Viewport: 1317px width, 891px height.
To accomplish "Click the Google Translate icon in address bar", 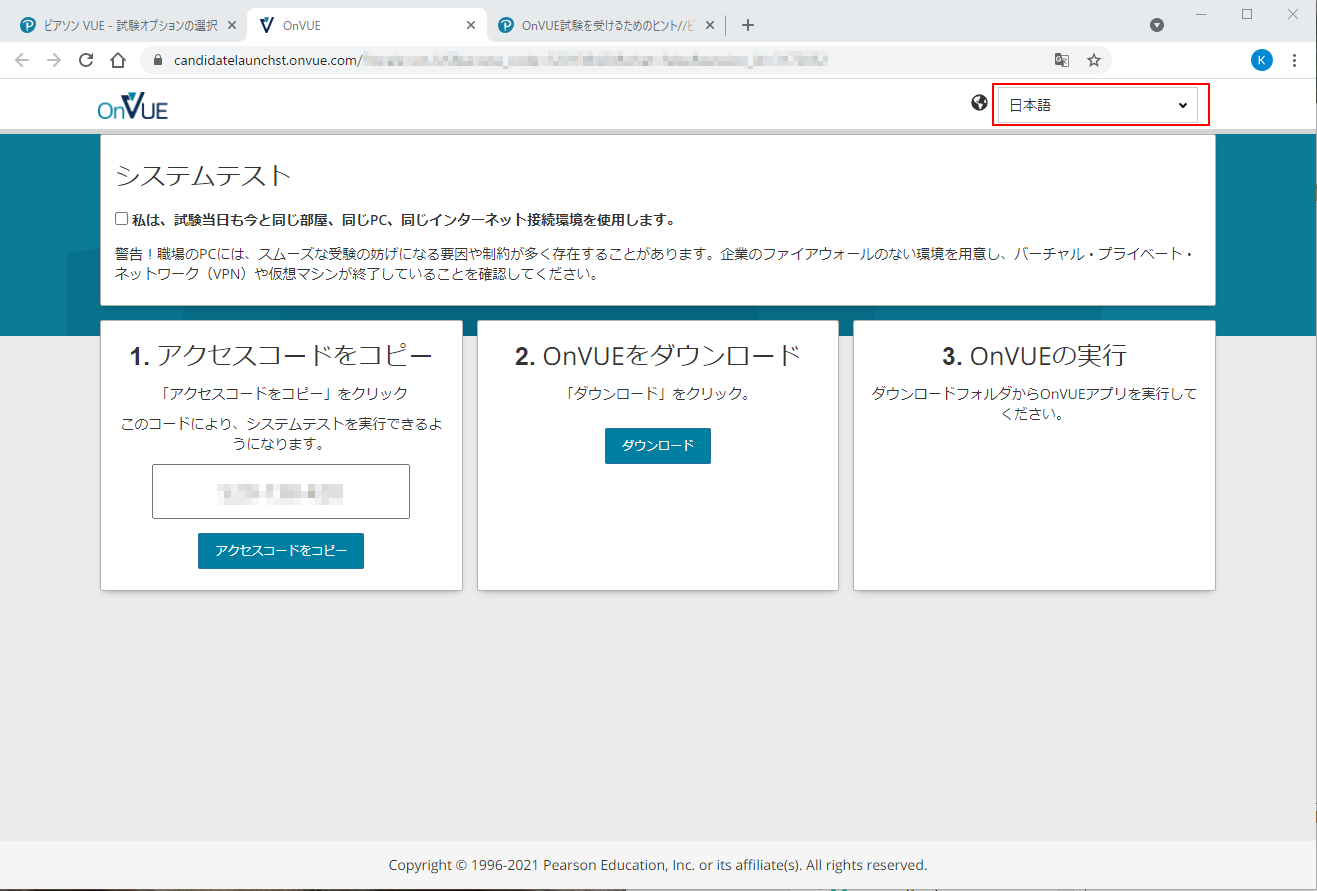I will [x=1062, y=60].
